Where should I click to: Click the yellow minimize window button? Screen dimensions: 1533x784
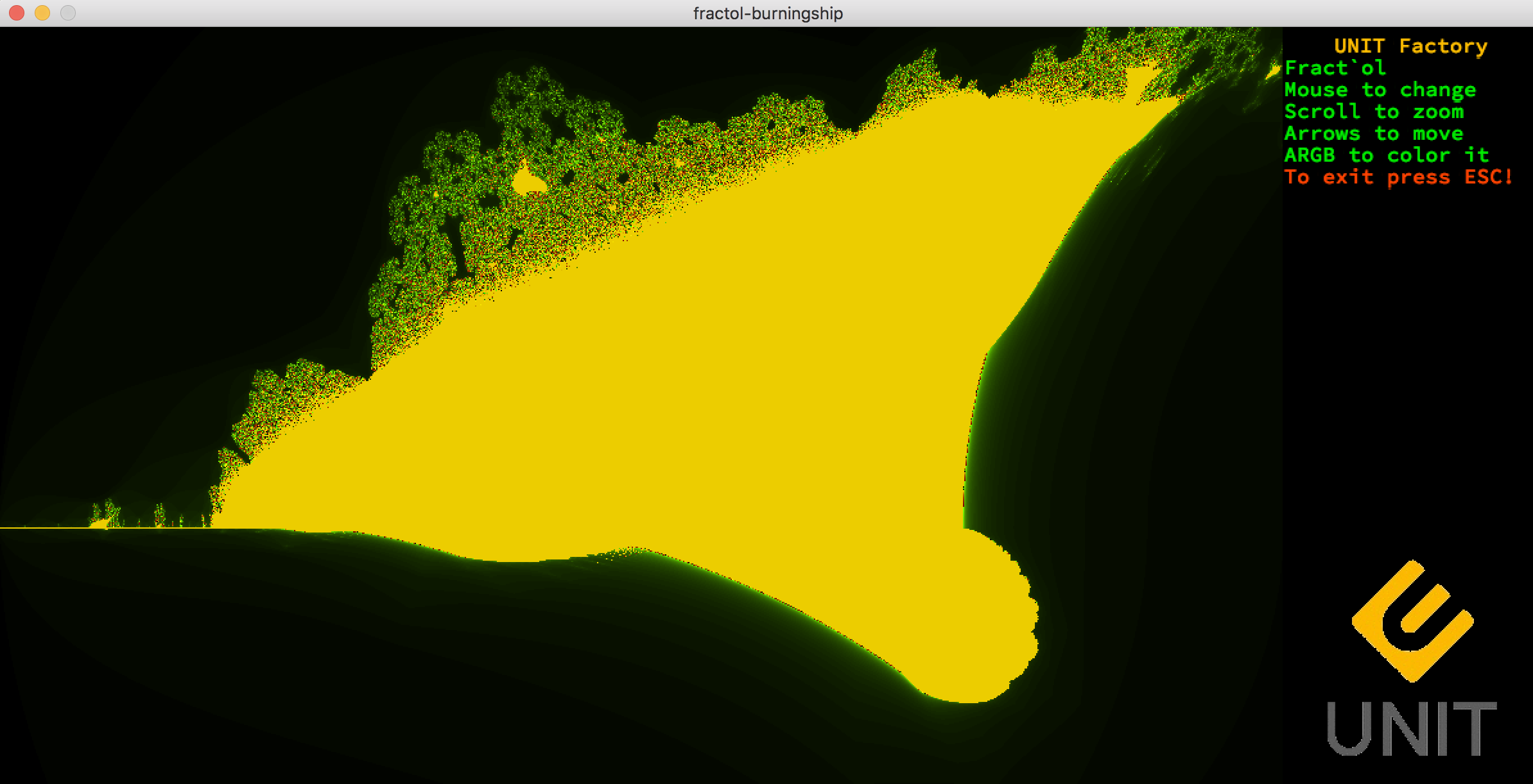42,13
